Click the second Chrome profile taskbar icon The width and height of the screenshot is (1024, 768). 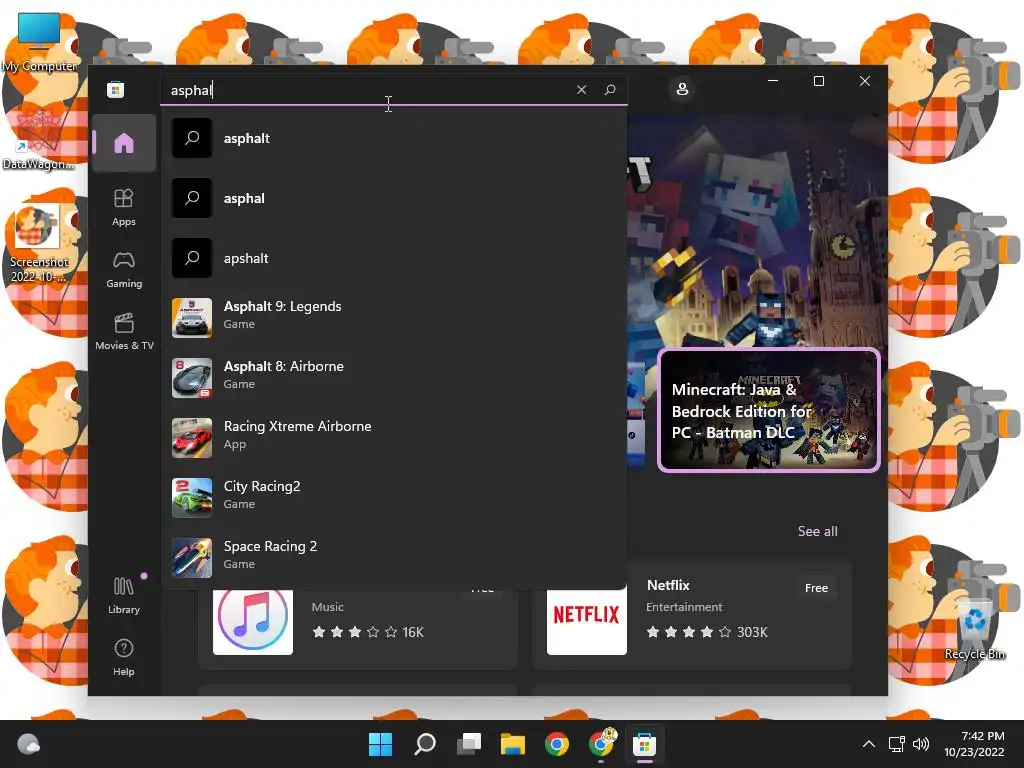(x=601, y=743)
